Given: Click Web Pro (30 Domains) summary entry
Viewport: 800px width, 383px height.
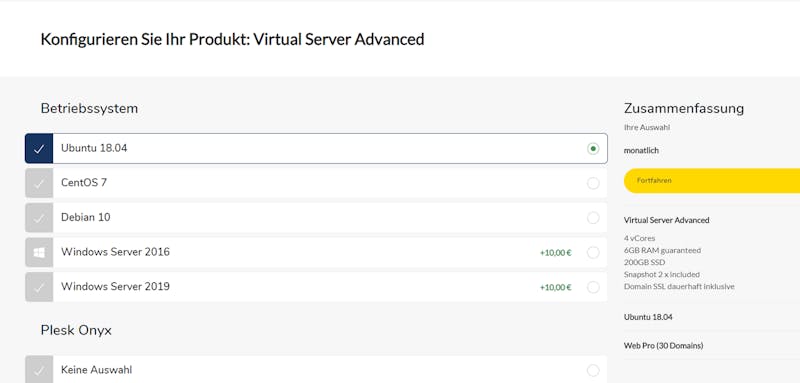Looking at the screenshot, I should click(663, 346).
